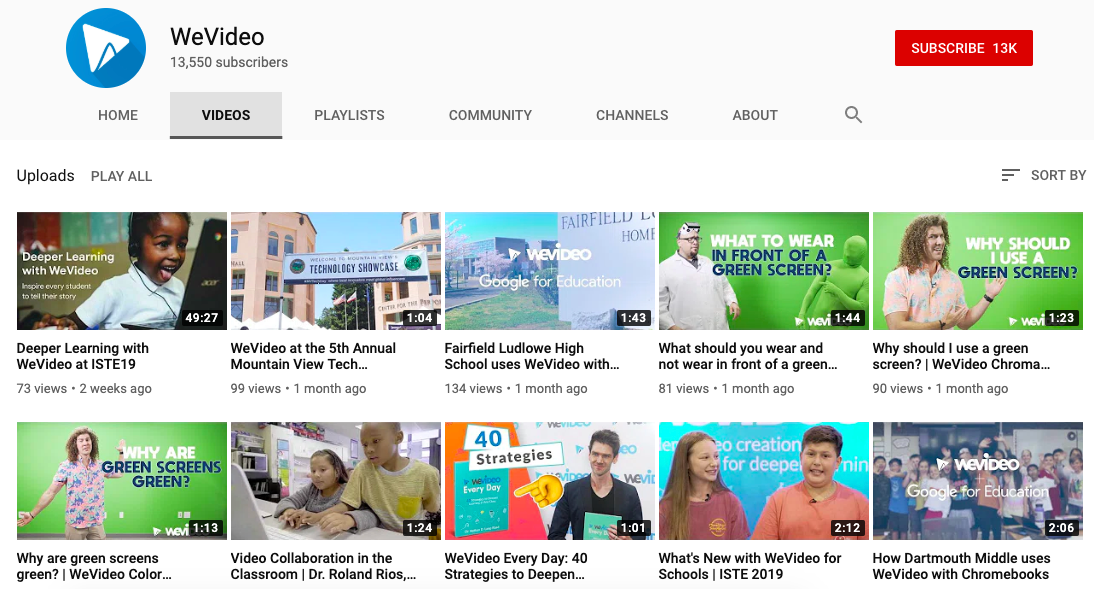1094x589 pixels.
Task: Click the 1:43 duration badge
Action: (634, 318)
